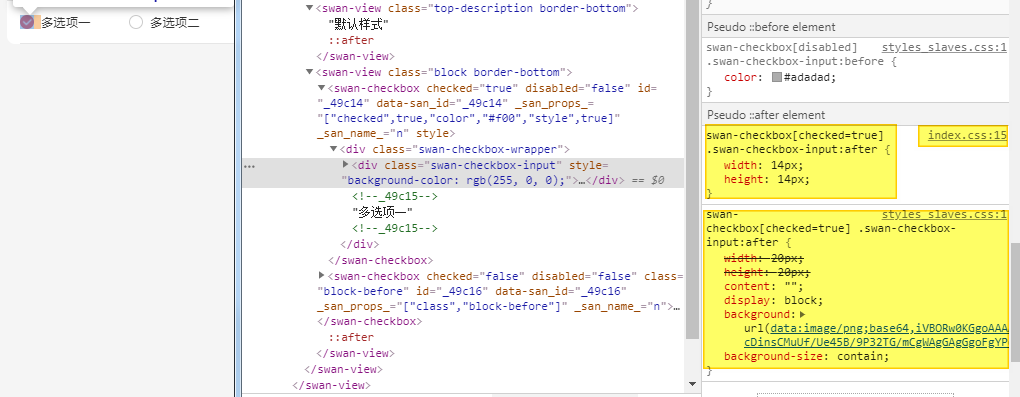
Task: Click the Styles pane vertical scrollbar thumb
Action: 1015,303
